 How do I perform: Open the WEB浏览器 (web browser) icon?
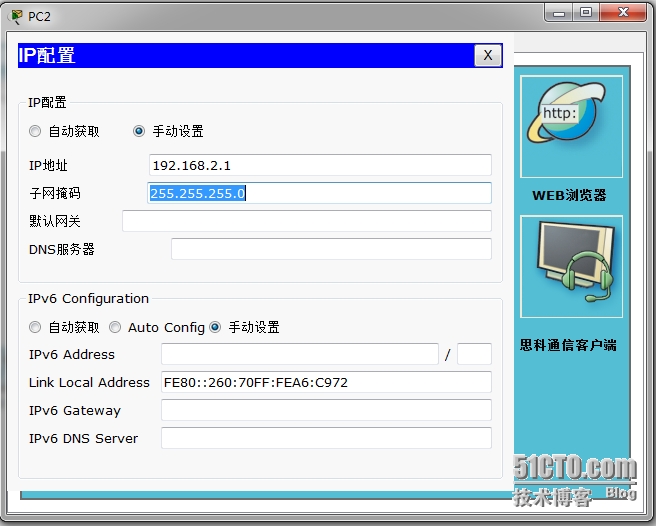coord(571,126)
